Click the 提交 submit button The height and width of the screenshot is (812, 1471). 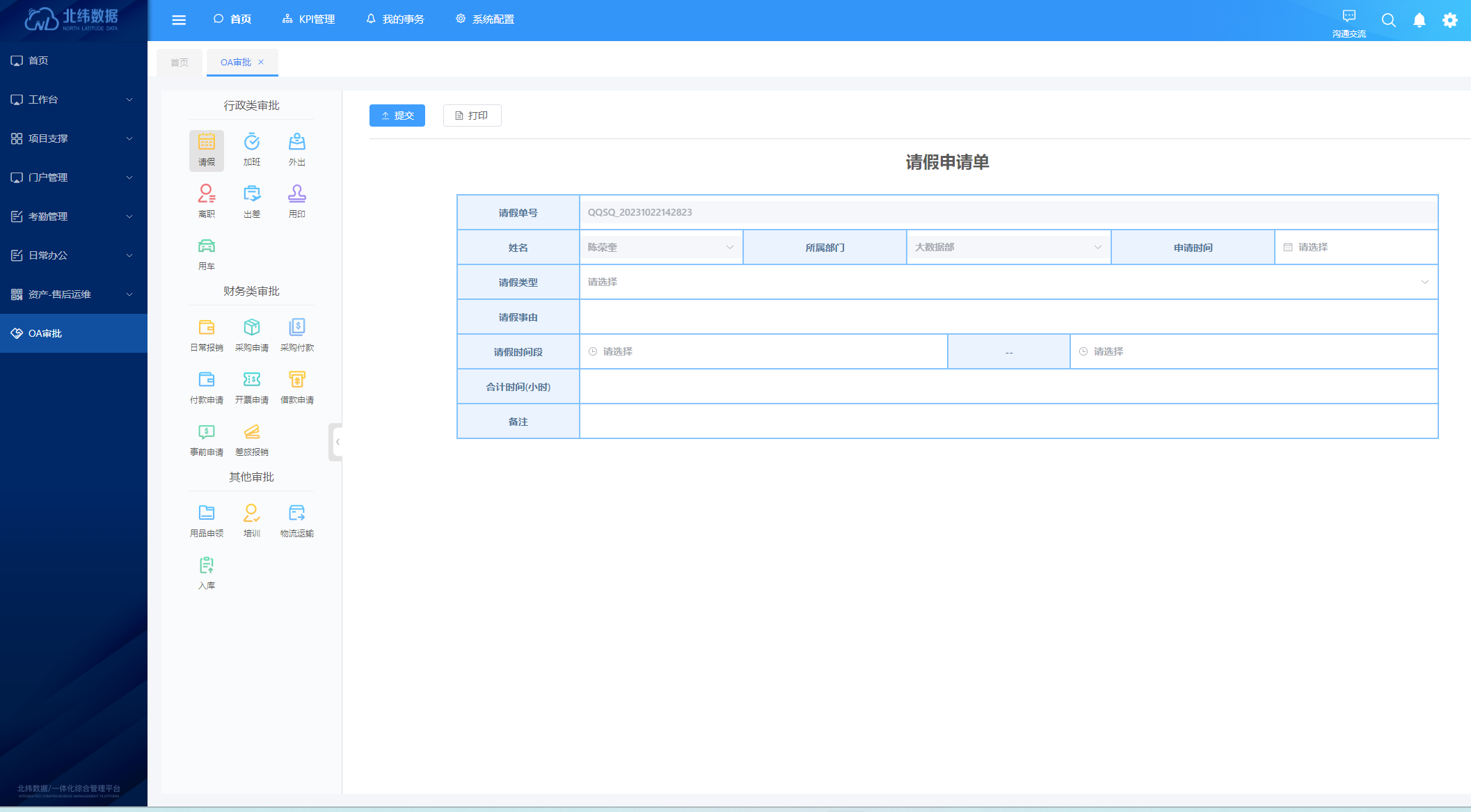(x=397, y=116)
